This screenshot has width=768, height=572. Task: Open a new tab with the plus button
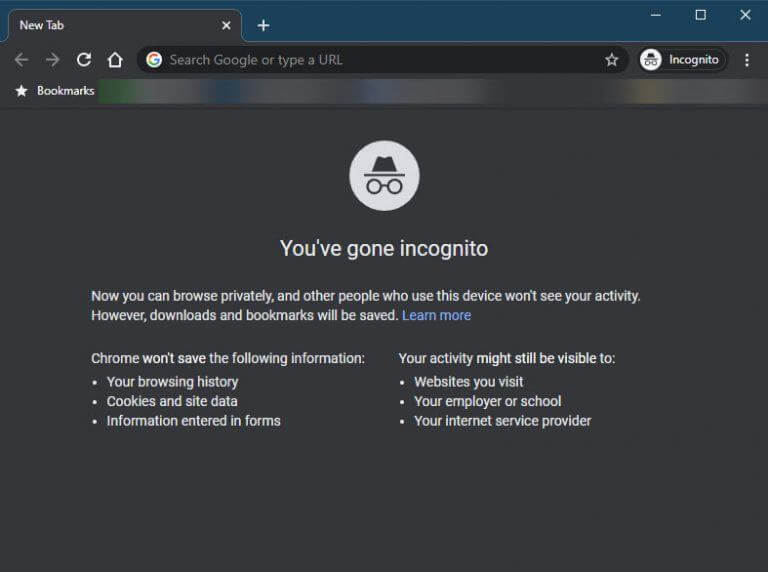click(264, 25)
